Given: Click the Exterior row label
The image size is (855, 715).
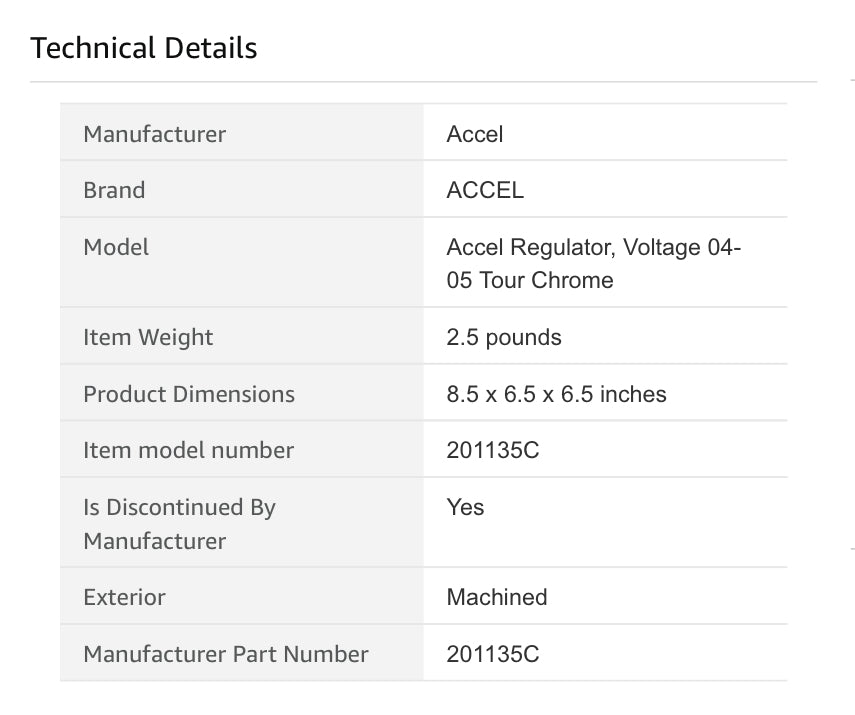Looking at the screenshot, I should tap(125, 597).
